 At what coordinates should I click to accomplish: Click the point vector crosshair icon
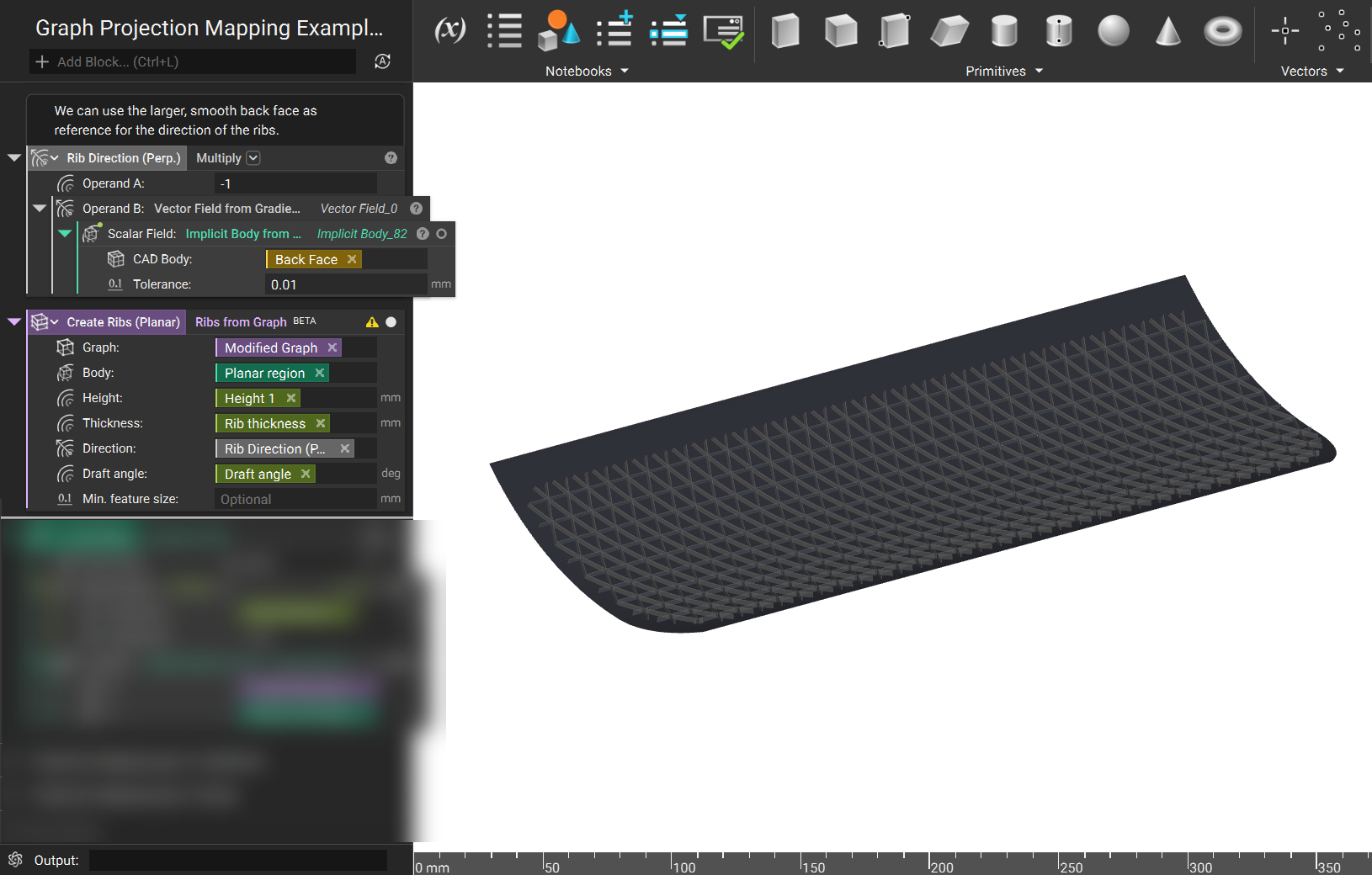(x=1284, y=31)
